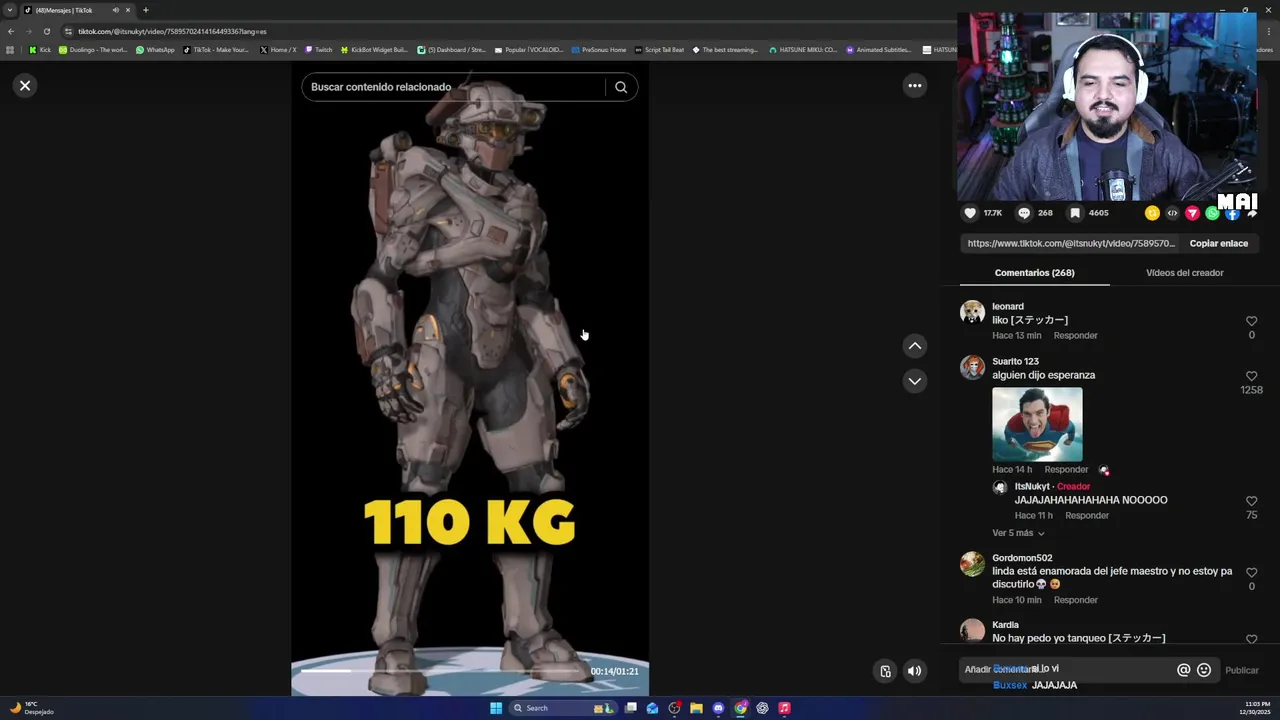Open the Script Tail Beat bookmark

[659, 49]
